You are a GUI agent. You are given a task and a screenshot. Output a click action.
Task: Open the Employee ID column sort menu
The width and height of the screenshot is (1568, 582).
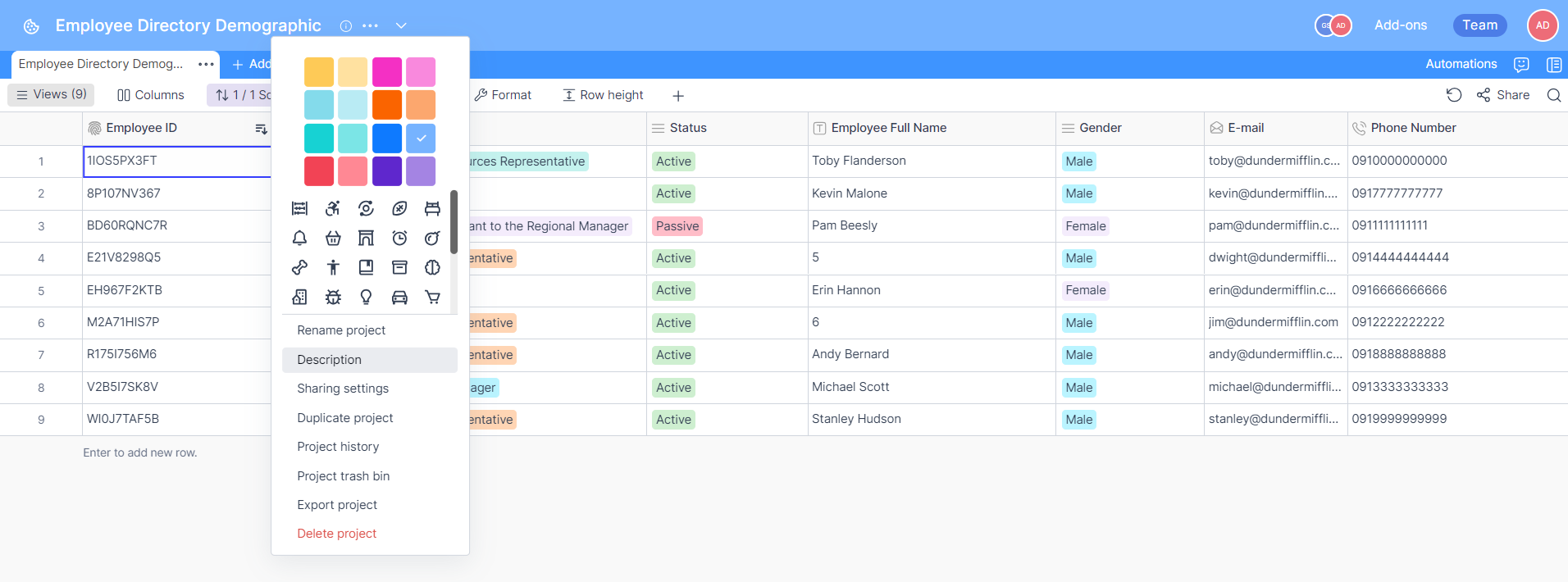261,129
